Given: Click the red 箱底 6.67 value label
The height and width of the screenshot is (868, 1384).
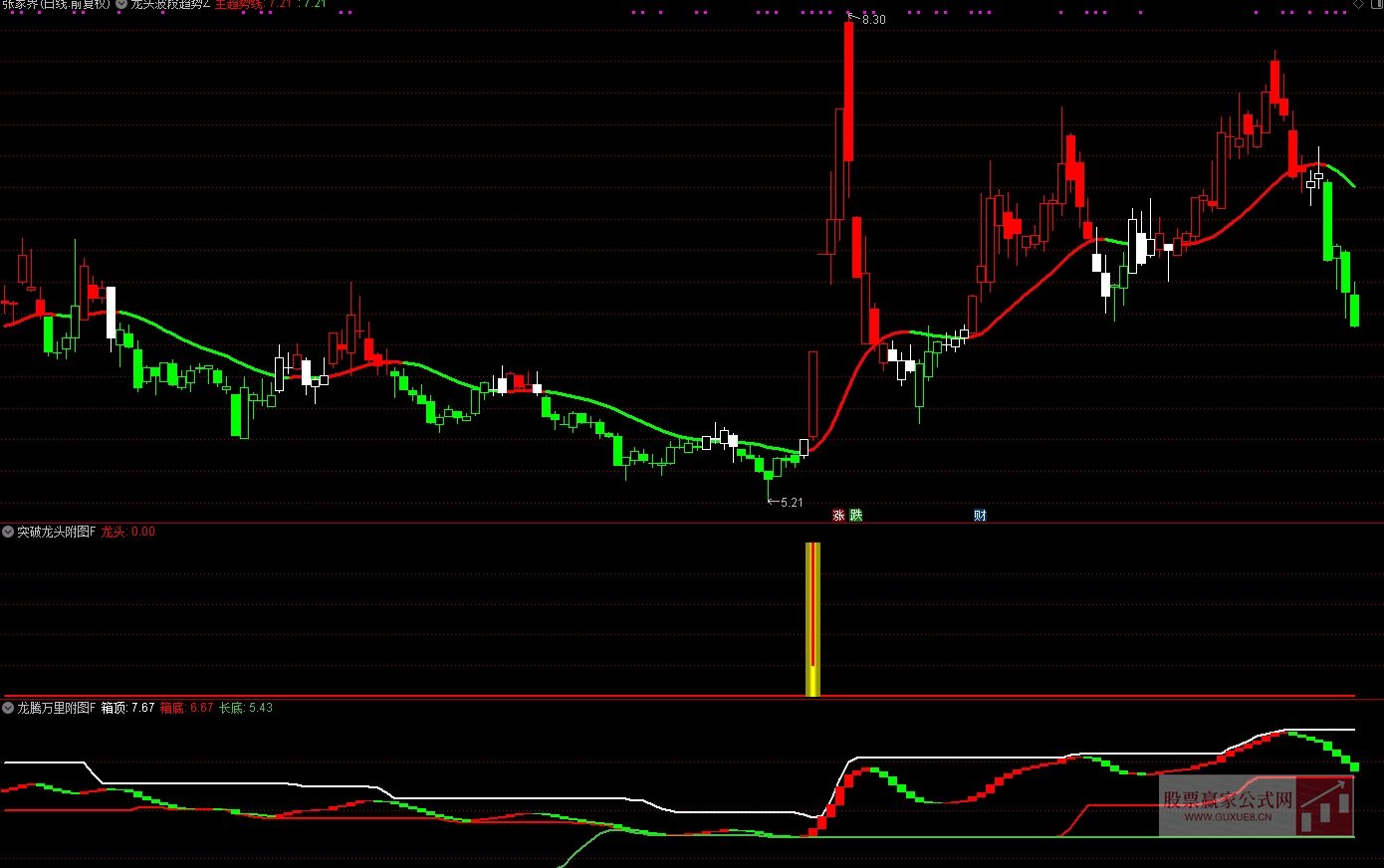Looking at the screenshot, I should pos(186,708).
